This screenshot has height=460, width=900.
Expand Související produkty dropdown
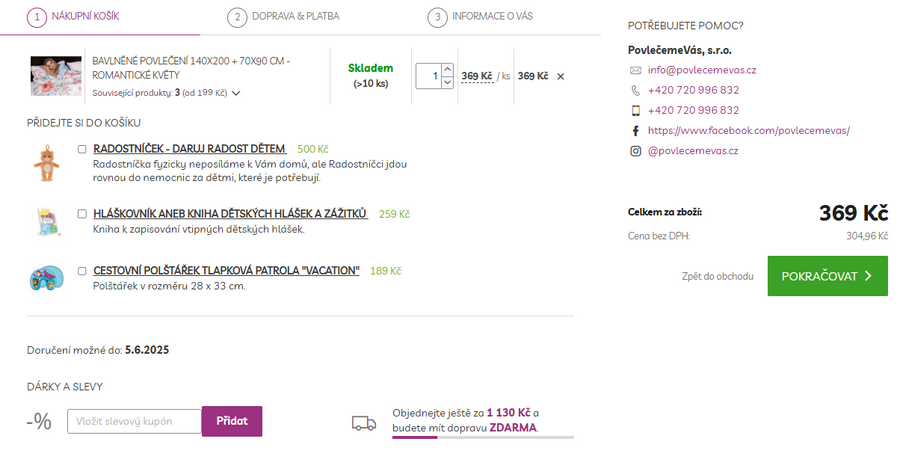pyautogui.click(x=236, y=93)
